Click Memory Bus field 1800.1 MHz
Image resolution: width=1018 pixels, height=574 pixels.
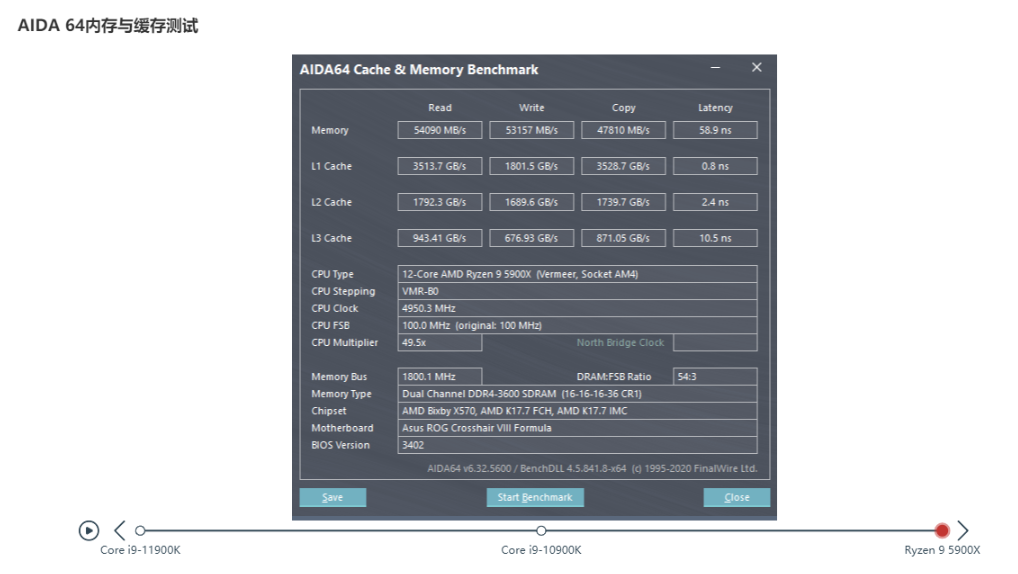[440, 377]
